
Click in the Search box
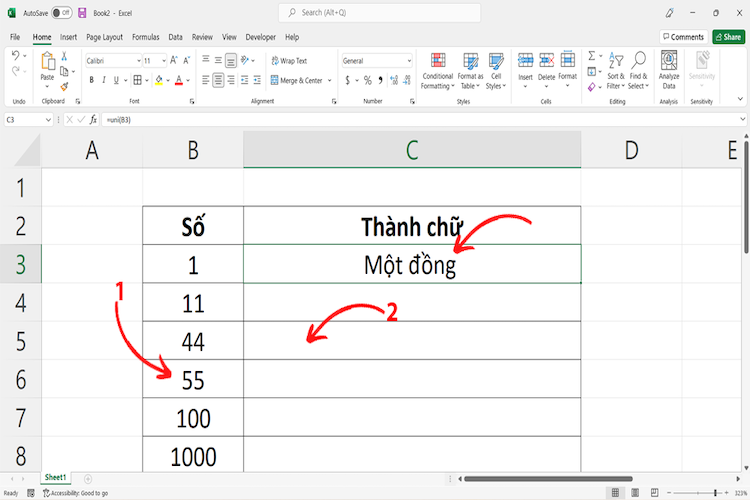380,13
